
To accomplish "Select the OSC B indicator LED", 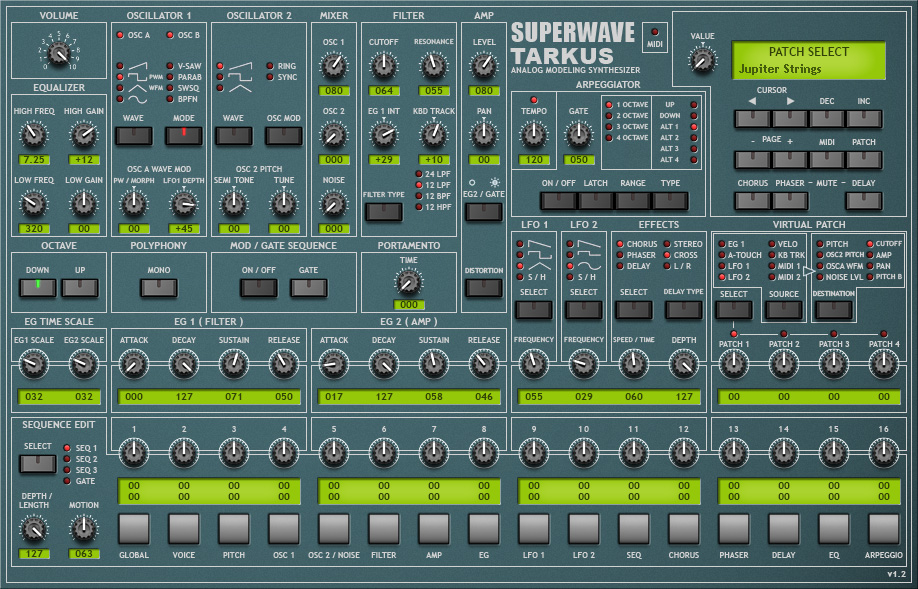I will [x=170, y=35].
